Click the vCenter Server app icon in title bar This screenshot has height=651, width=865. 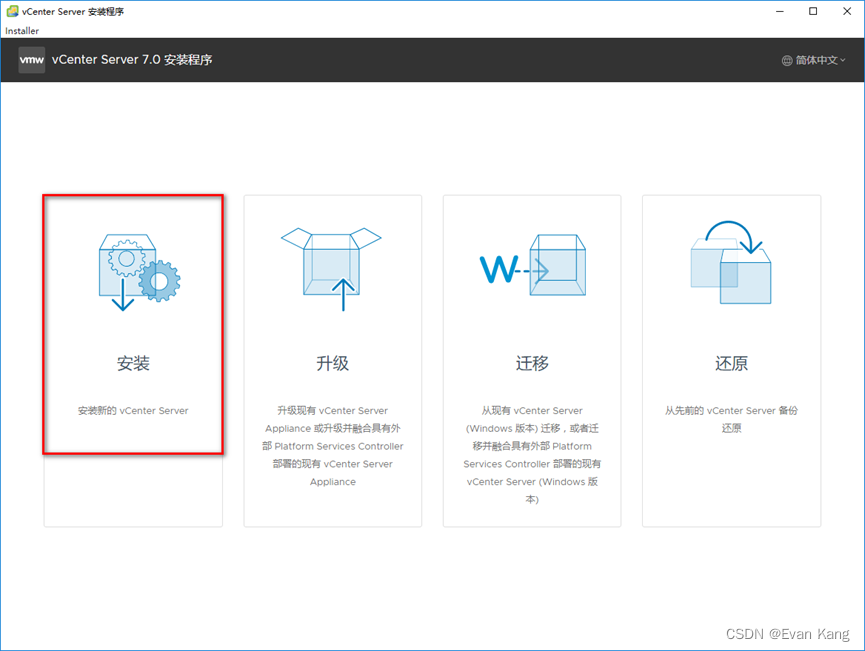coord(12,12)
